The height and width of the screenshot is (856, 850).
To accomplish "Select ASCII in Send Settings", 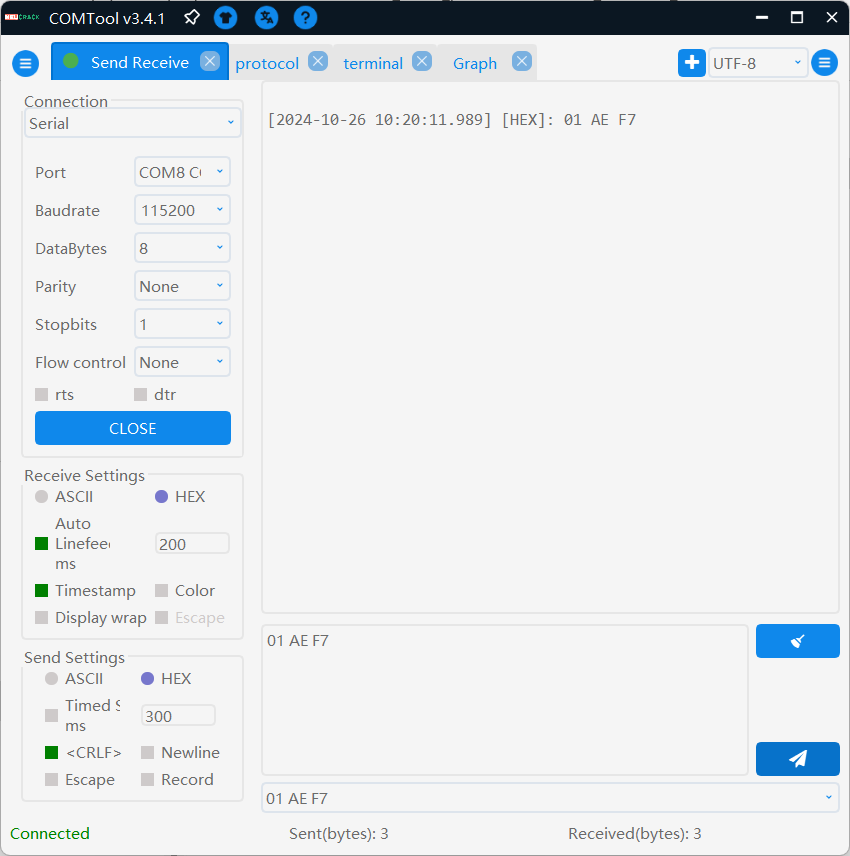I will (x=51, y=679).
